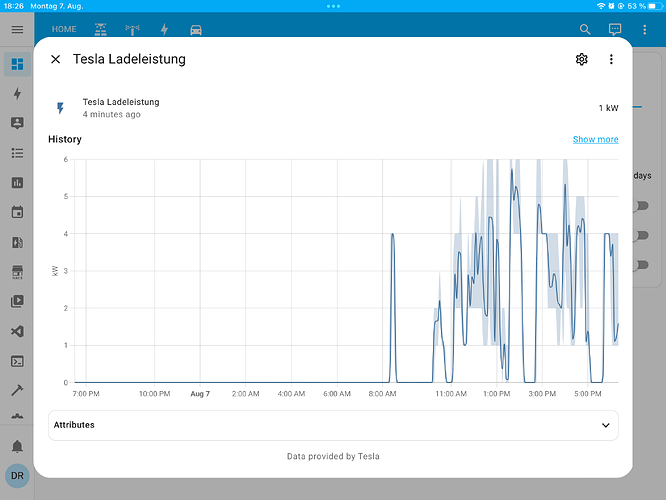Open the Terminal sidebar icon
This screenshot has width=666, height=500.
17,362
